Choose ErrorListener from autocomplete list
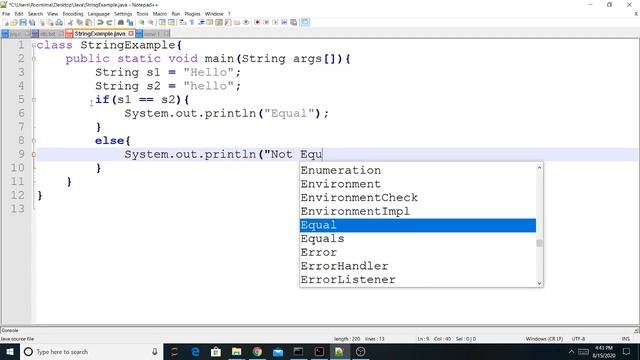This screenshot has height=360, width=640. click(418, 280)
